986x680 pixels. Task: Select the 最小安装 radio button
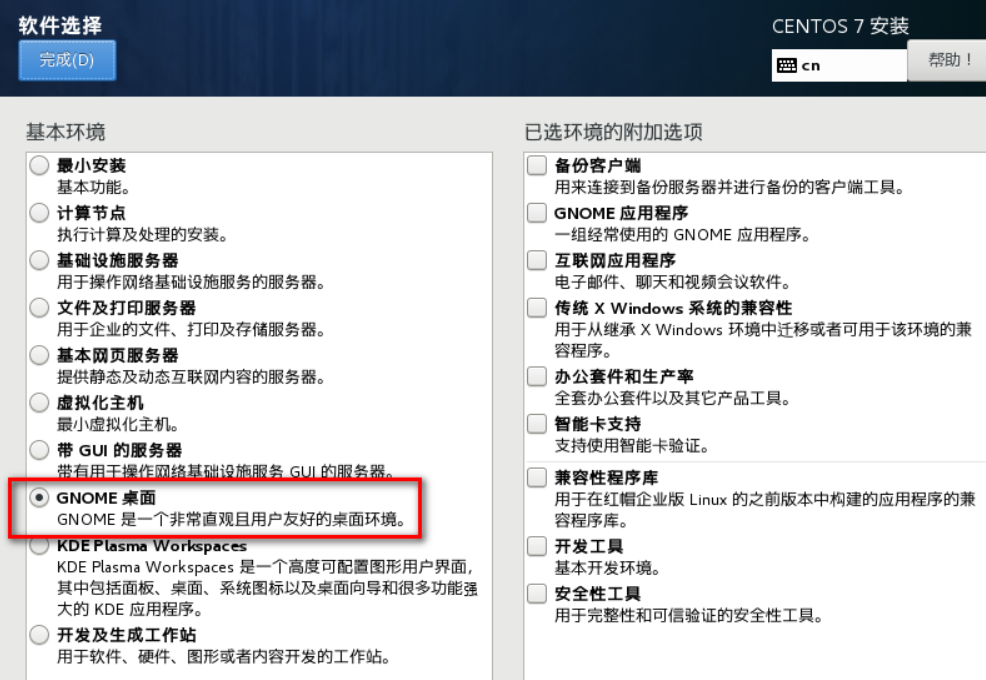point(39,166)
